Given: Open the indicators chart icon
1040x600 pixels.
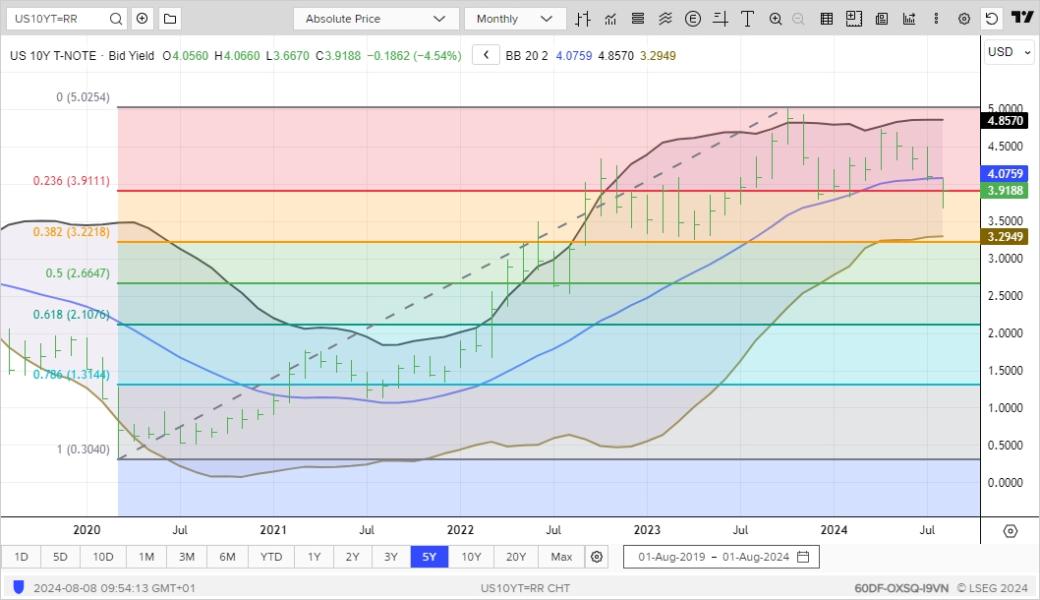Looking at the screenshot, I should [610, 19].
